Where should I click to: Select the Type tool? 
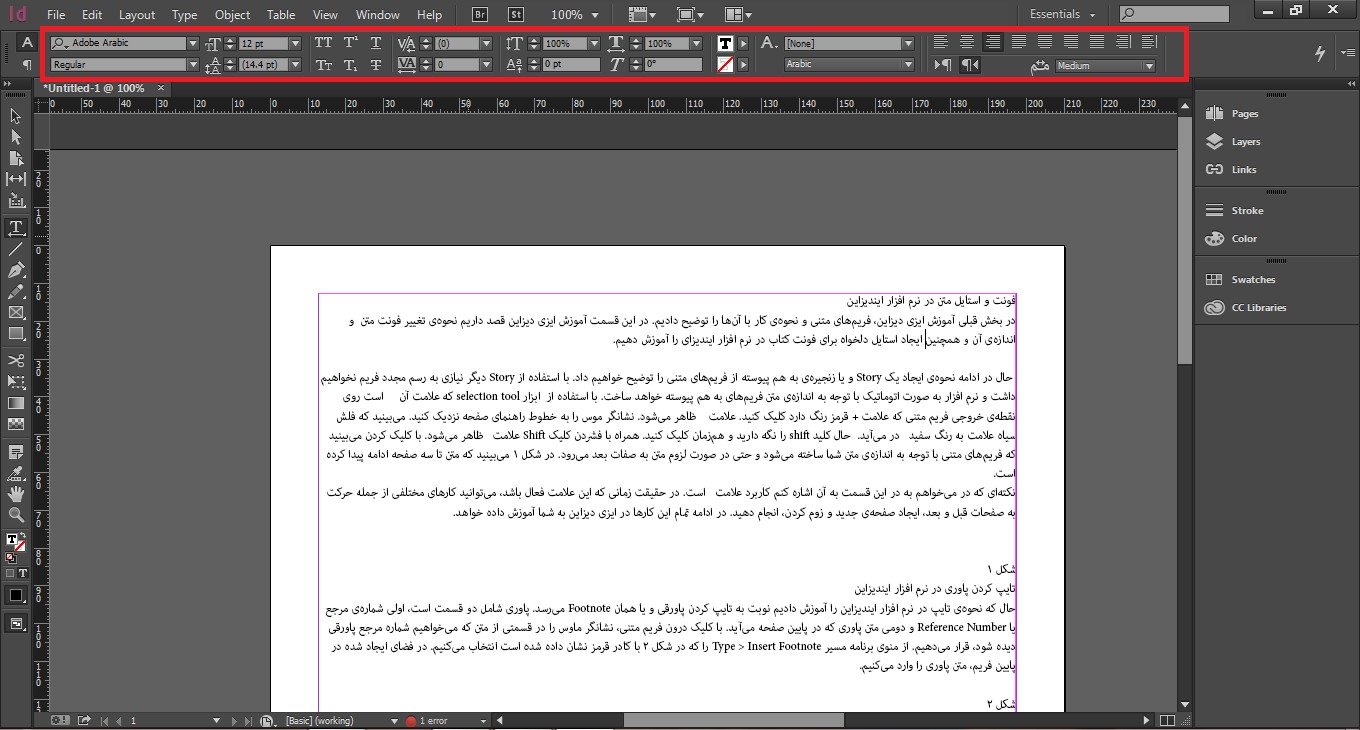click(x=16, y=228)
